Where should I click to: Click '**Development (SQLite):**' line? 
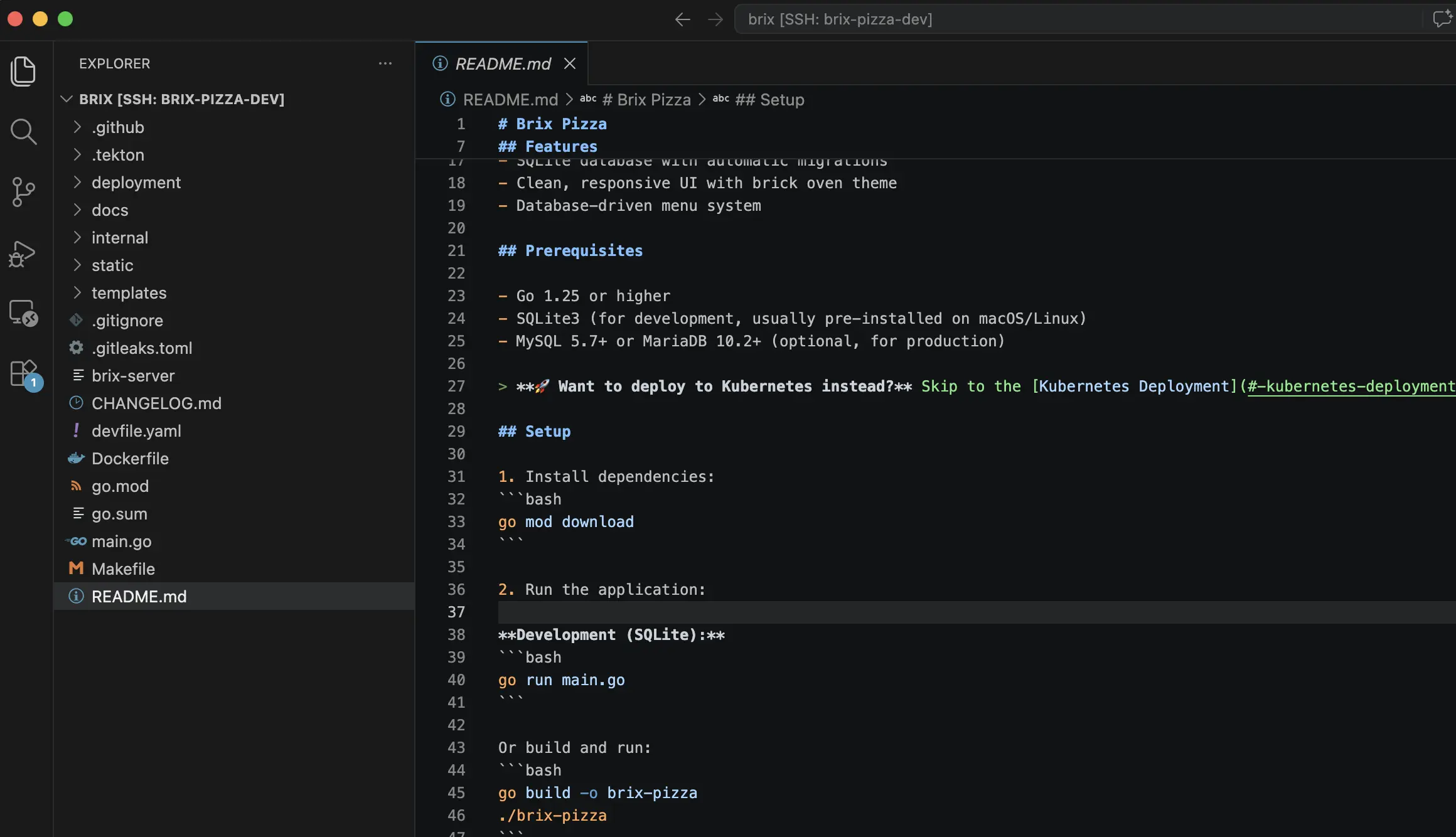[611, 635]
